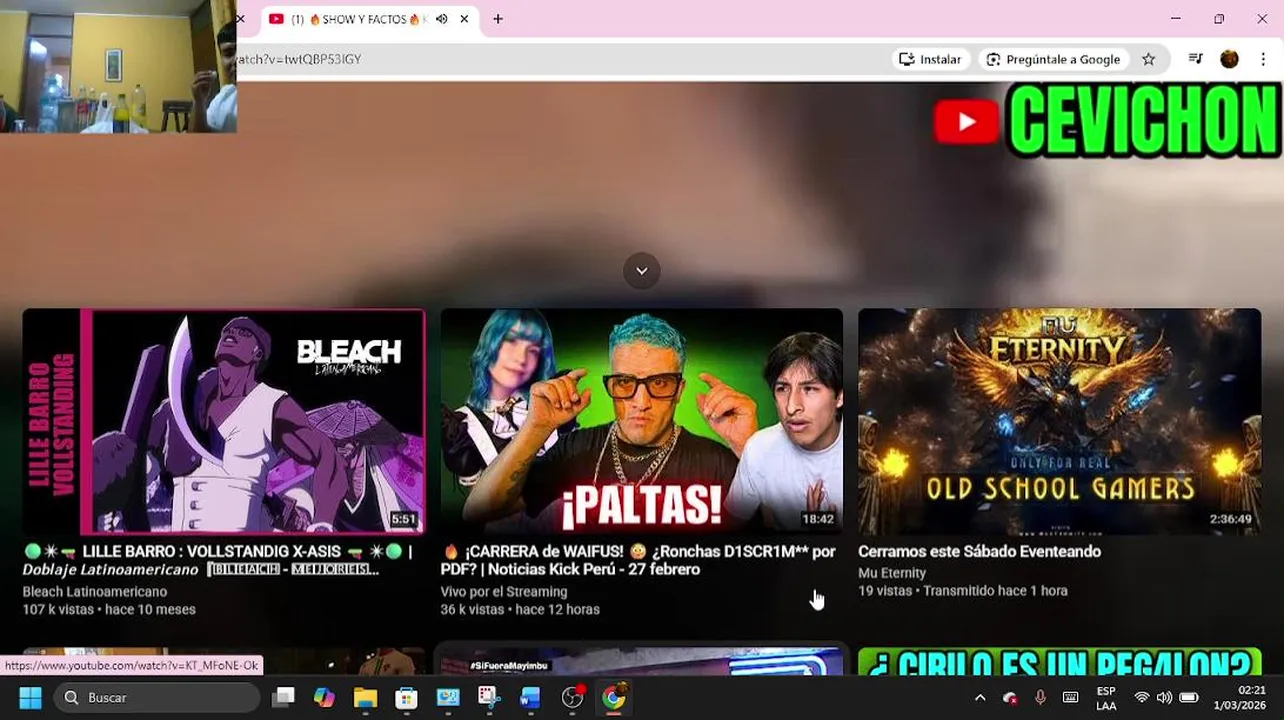Collapse using the down chevron button

coord(642,271)
